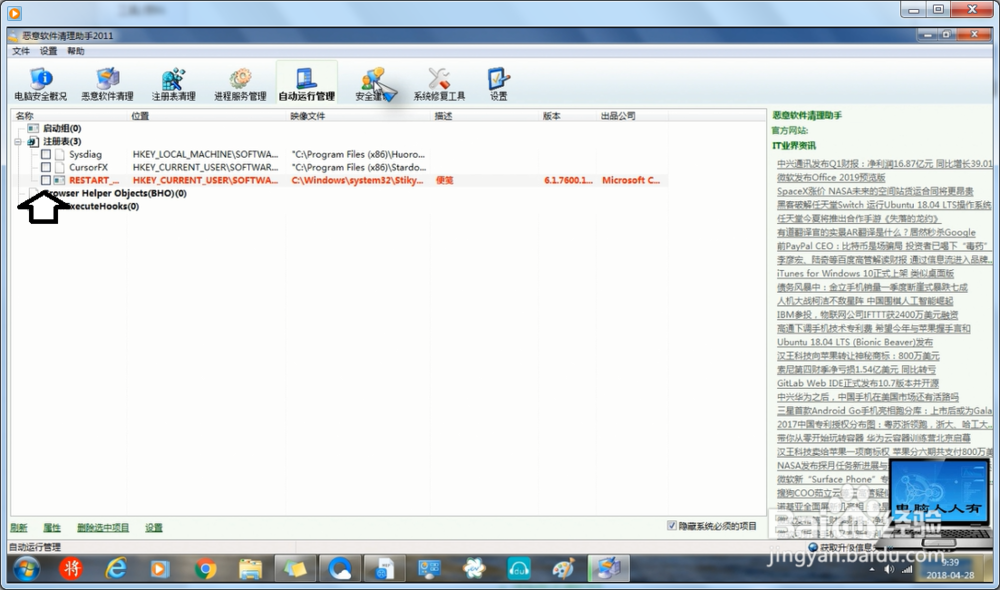
Task: Click the 刷新 refresh link
Action: tap(18, 527)
